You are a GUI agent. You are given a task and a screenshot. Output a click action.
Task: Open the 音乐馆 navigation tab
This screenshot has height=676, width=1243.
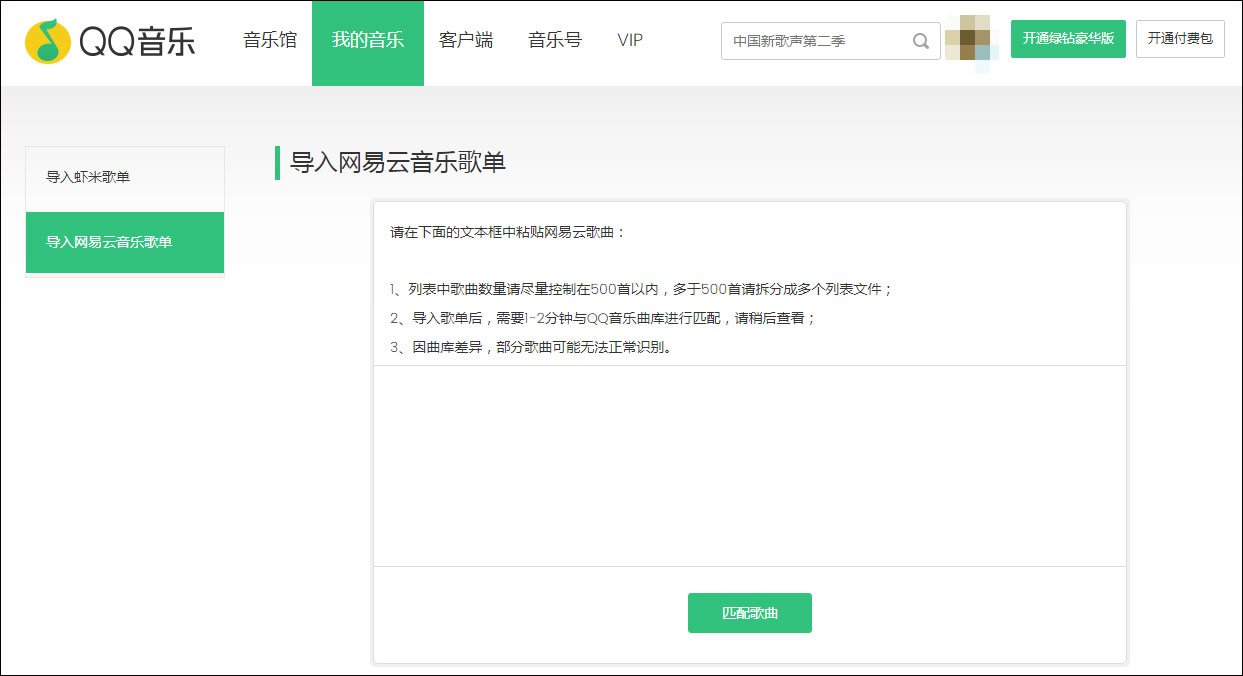coord(270,41)
